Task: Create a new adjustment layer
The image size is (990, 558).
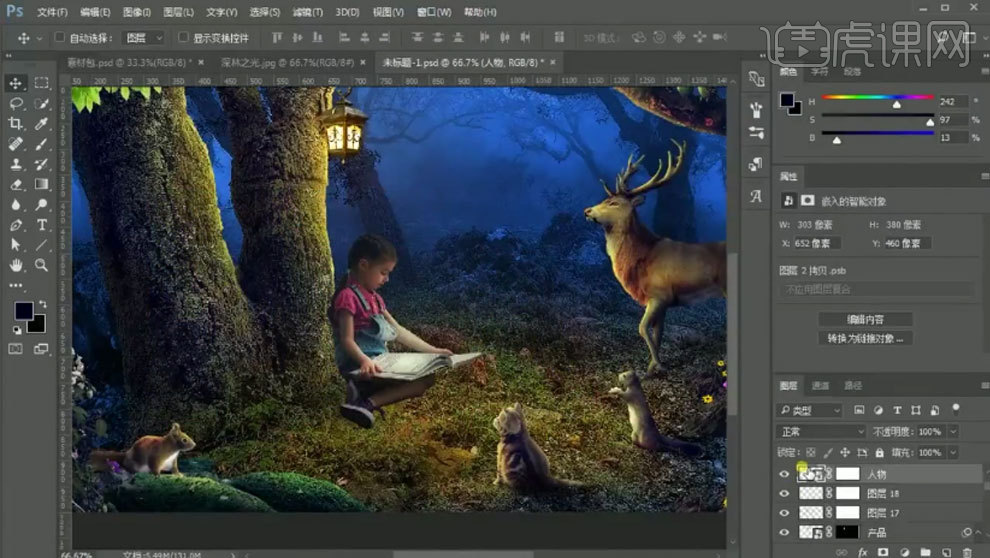Action: click(904, 552)
